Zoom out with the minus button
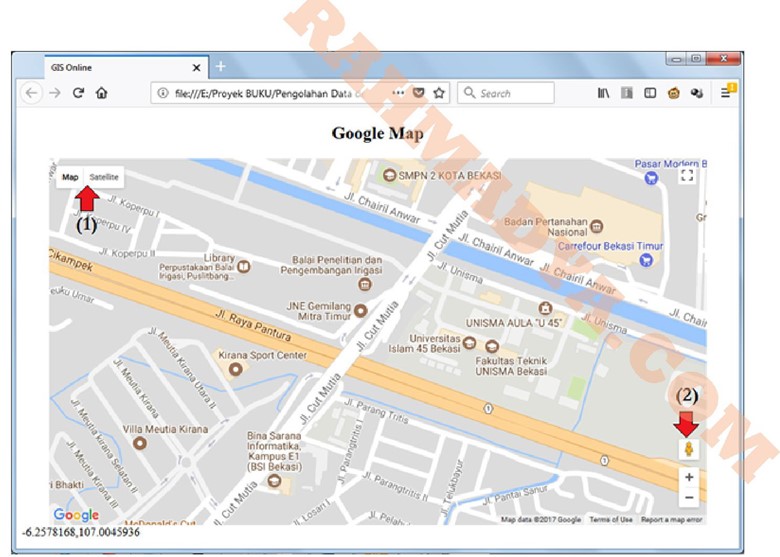The image size is (780, 557). [x=689, y=497]
